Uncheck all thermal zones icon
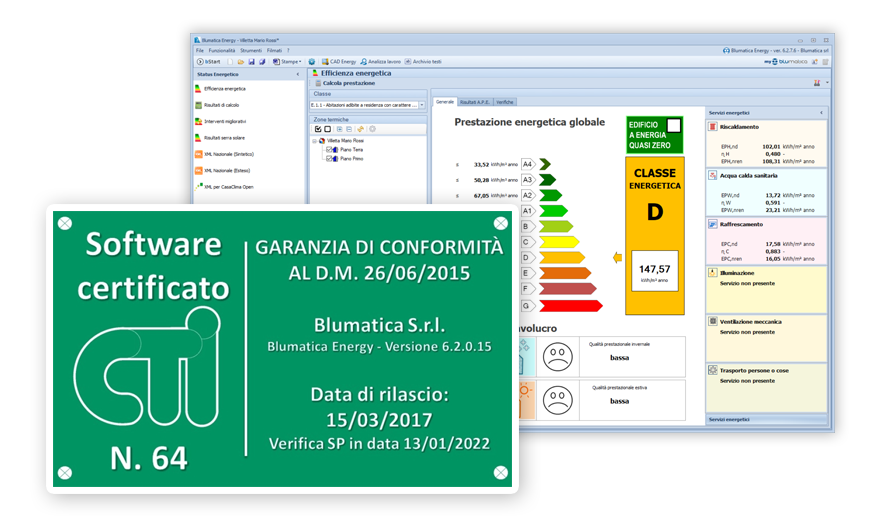This screenshot has width=876, height=519. [328, 129]
